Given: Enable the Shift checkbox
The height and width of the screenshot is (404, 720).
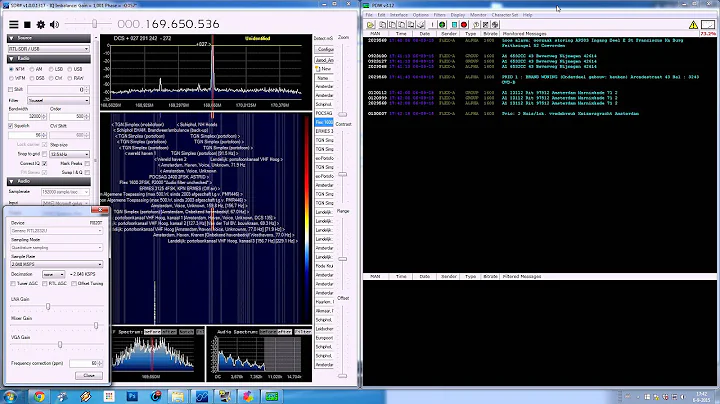Looking at the screenshot, I should point(11,90).
